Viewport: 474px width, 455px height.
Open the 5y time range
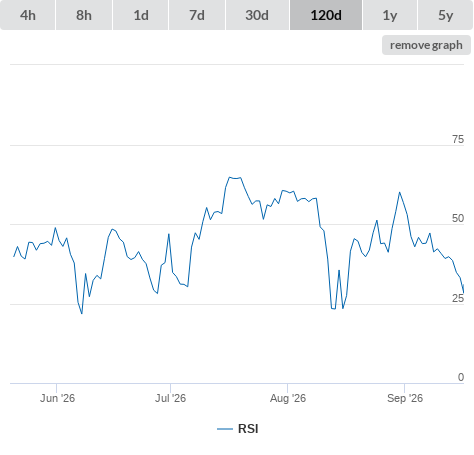pos(445,15)
